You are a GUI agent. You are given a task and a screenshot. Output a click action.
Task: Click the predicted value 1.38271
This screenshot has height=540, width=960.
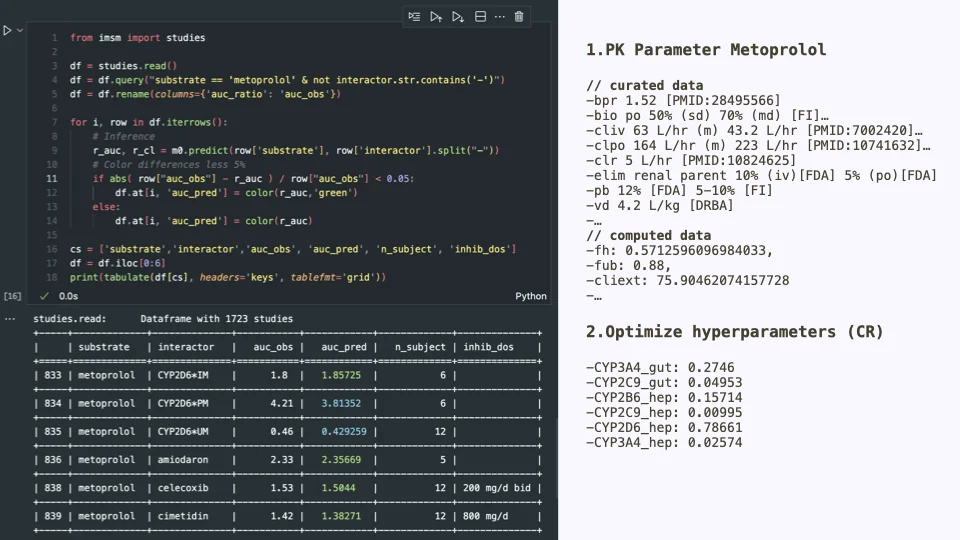coord(341,516)
